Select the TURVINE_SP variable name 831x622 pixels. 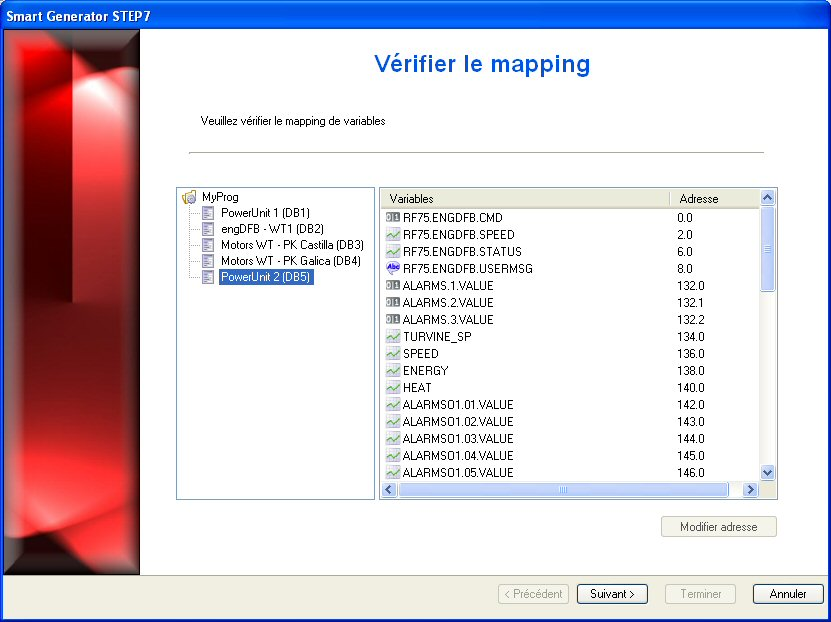pos(437,336)
